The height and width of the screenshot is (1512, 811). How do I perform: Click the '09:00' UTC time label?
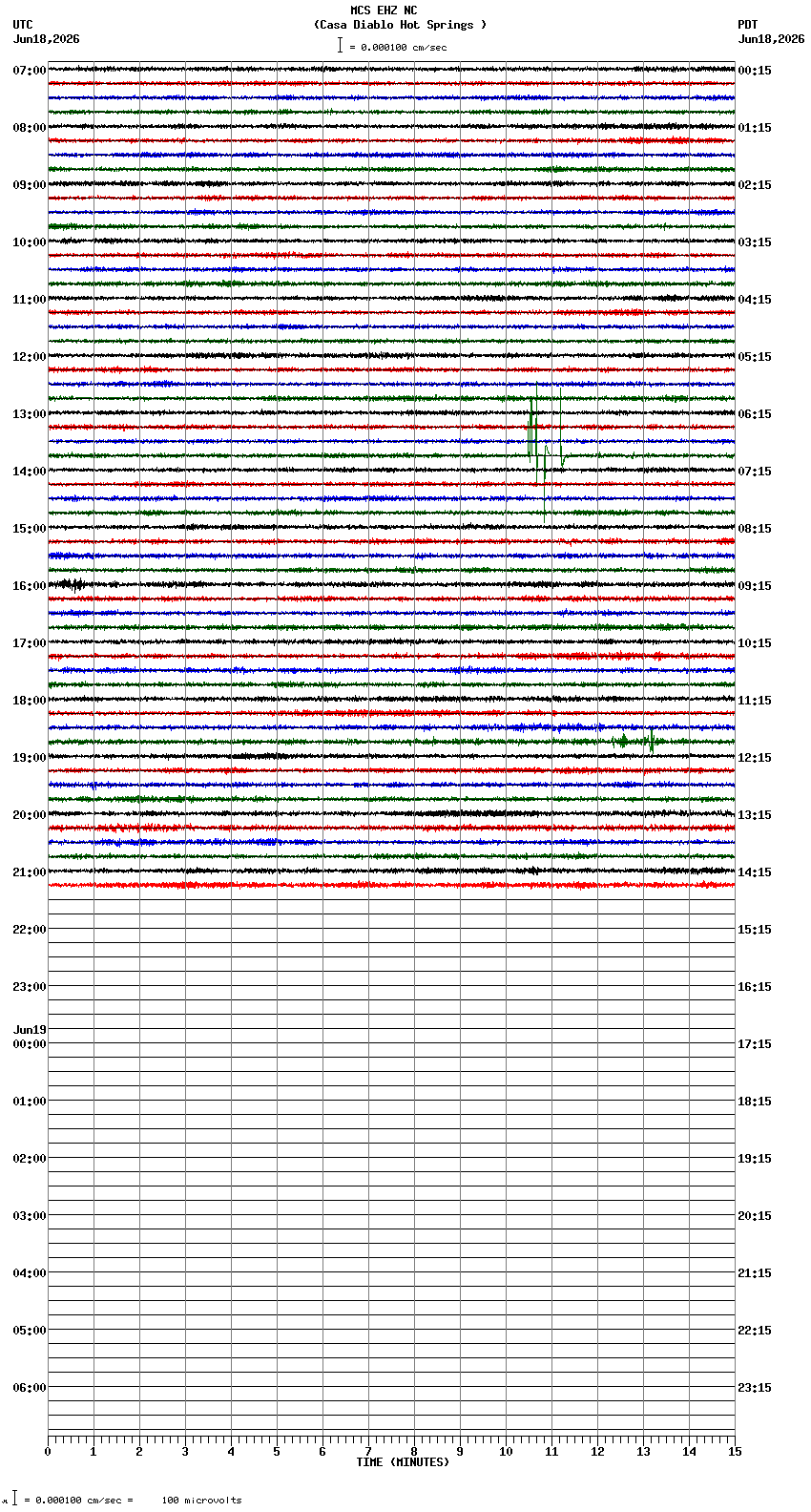[x=30, y=185]
